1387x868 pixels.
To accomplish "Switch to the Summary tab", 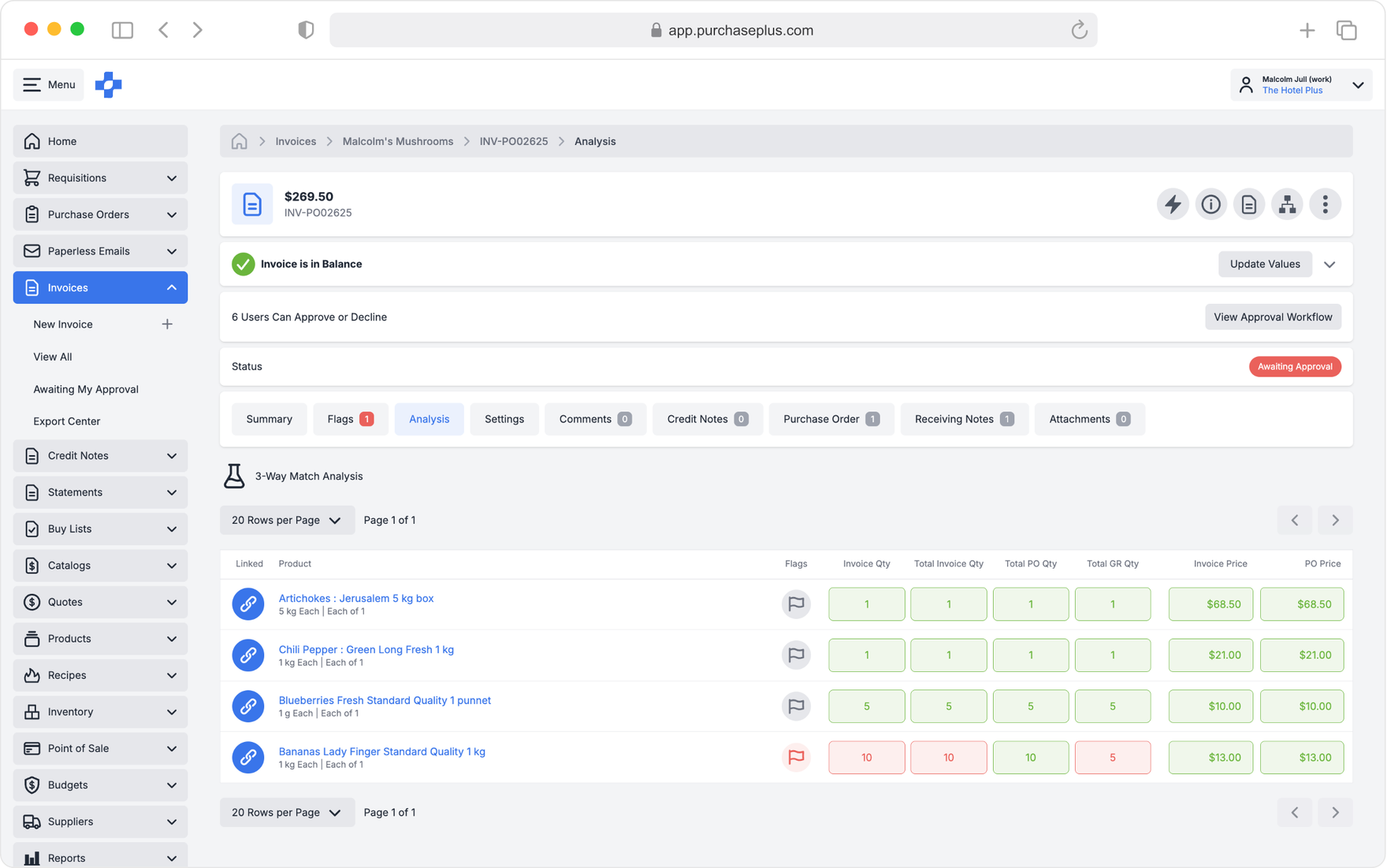I will click(269, 419).
